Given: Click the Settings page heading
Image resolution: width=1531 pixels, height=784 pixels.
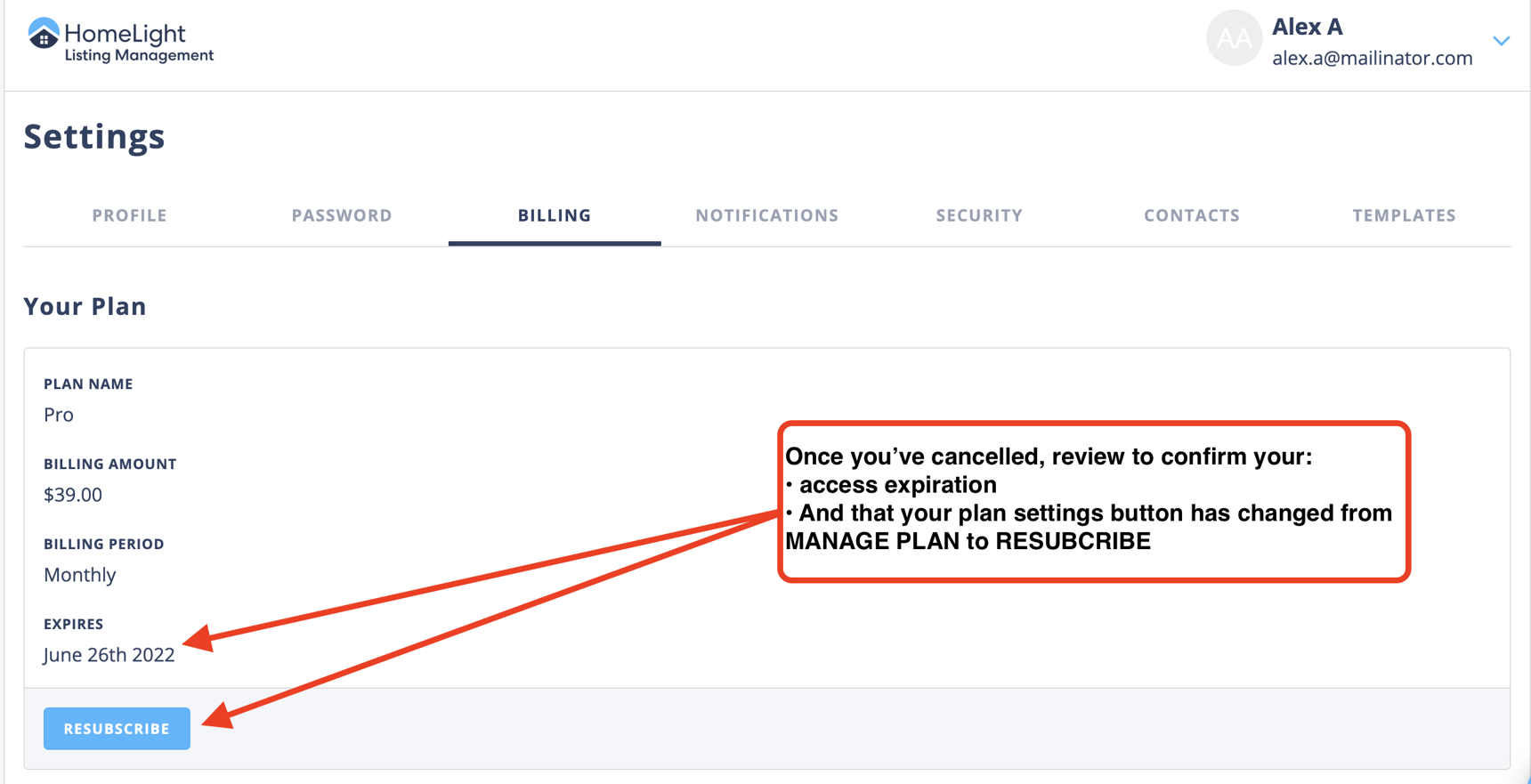Looking at the screenshot, I should pyautogui.click(x=94, y=136).
